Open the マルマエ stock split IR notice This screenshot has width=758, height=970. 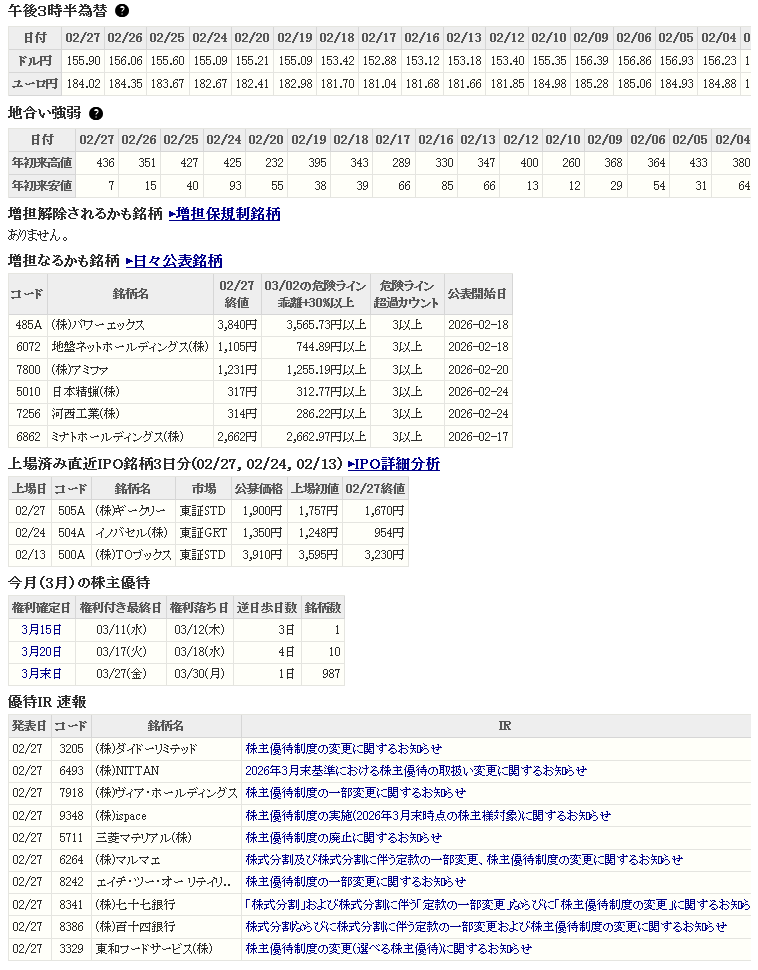click(464, 860)
